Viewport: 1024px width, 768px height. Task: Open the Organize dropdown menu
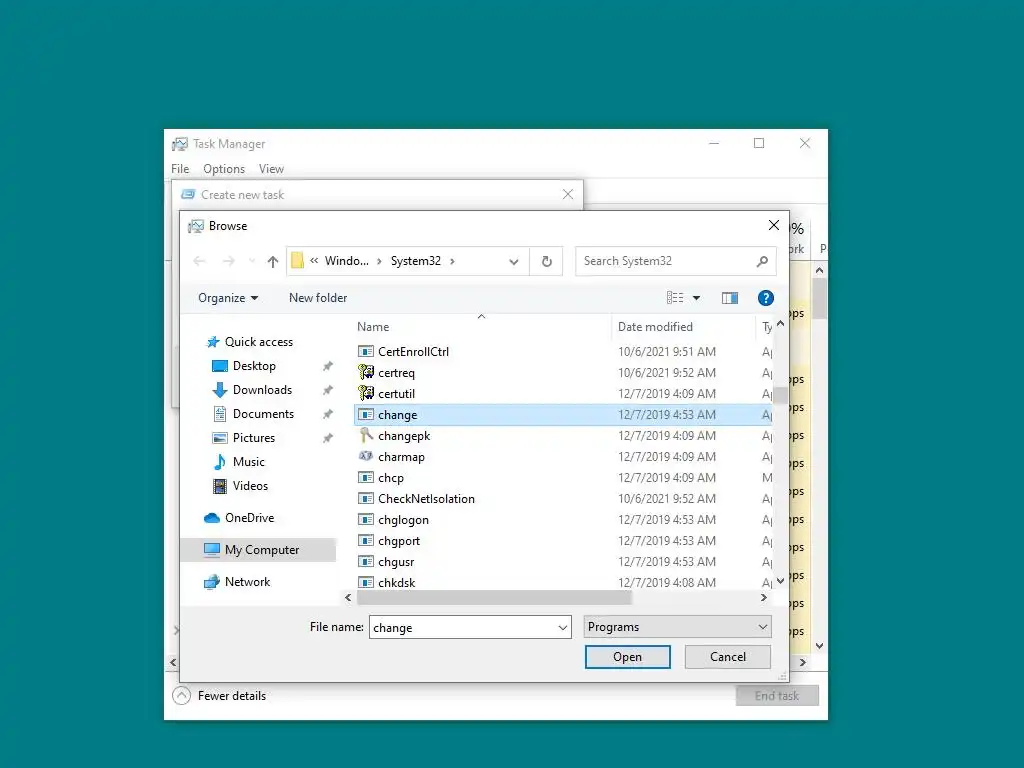click(x=228, y=298)
